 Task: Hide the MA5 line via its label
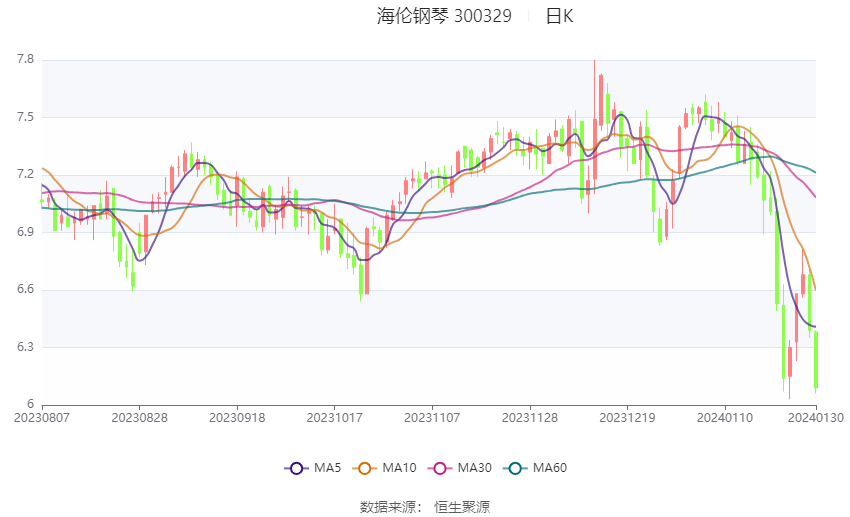coord(327,468)
